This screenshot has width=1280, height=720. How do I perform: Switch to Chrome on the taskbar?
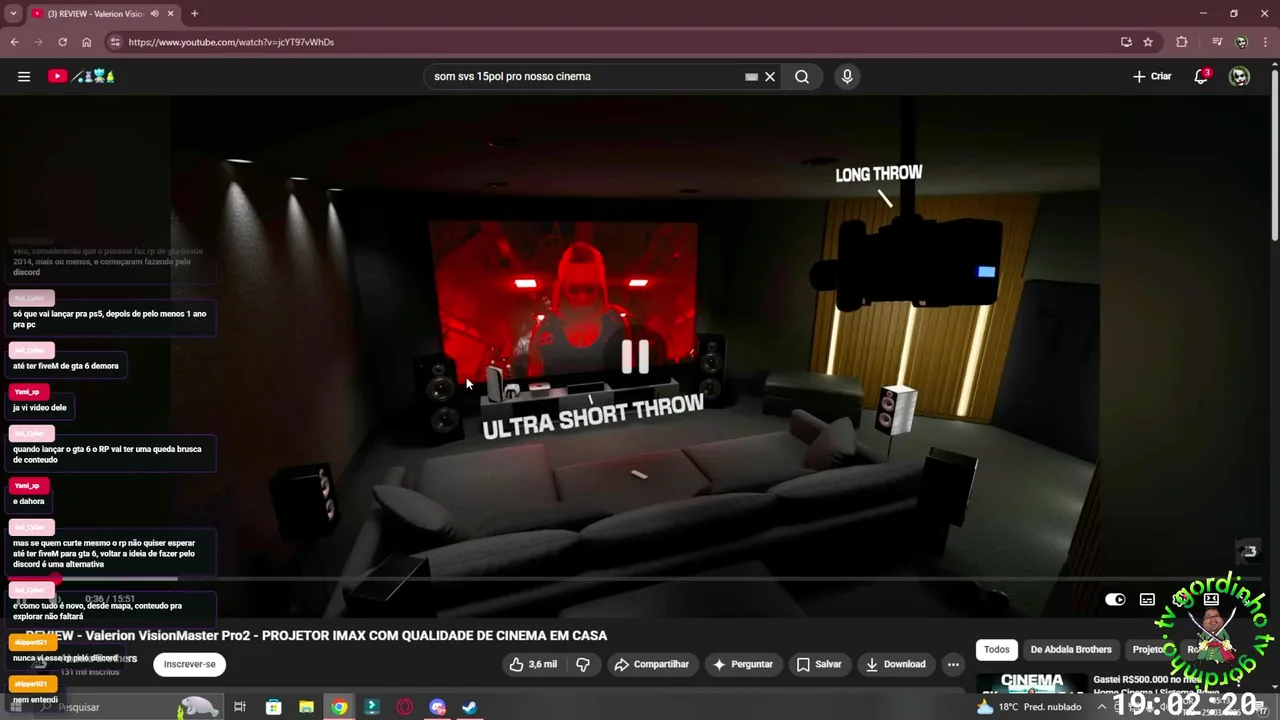339,707
